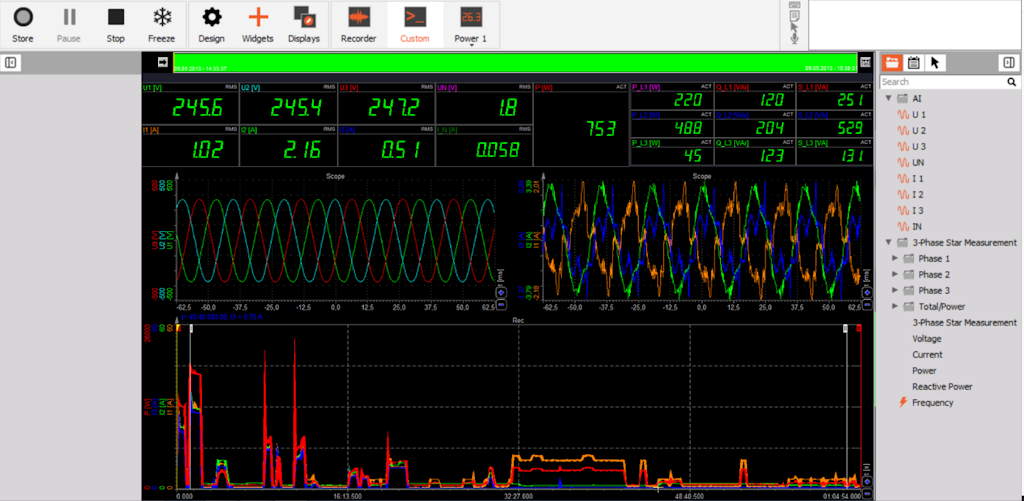
Task: Switch to the Recorder display
Action: coord(359,25)
